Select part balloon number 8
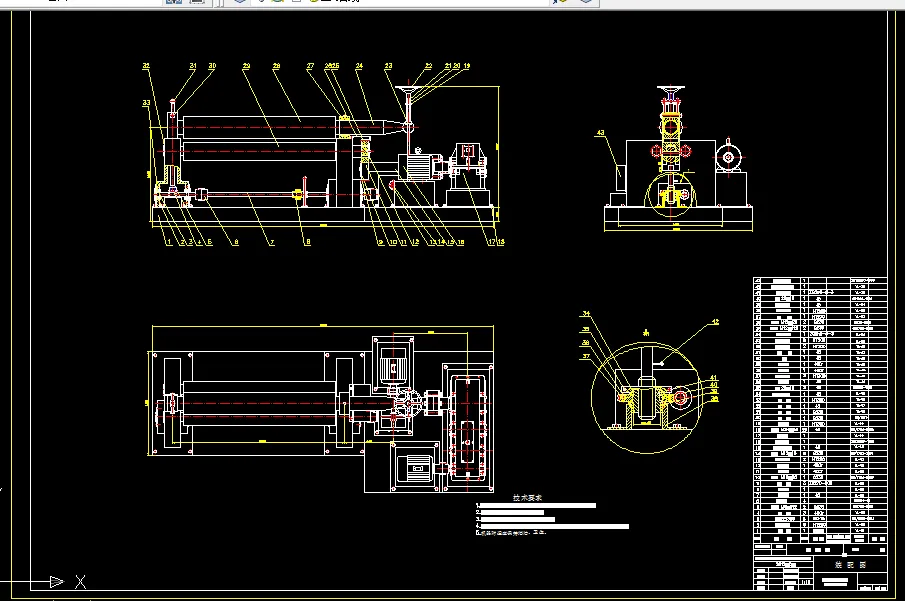Image resolution: width=905 pixels, height=601 pixels. (x=308, y=242)
